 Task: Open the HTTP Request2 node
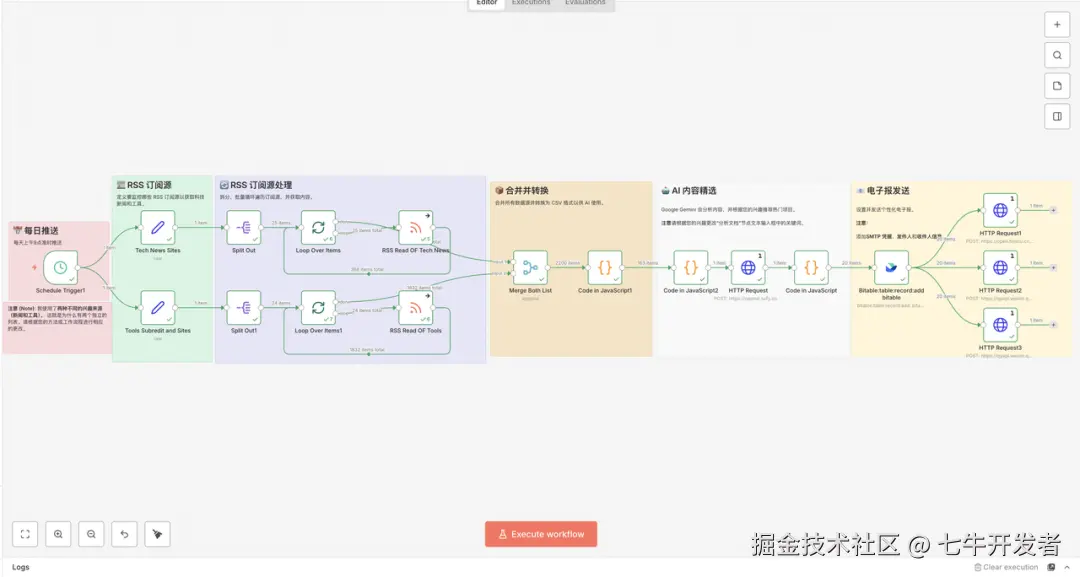pyautogui.click(x=1000, y=267)
